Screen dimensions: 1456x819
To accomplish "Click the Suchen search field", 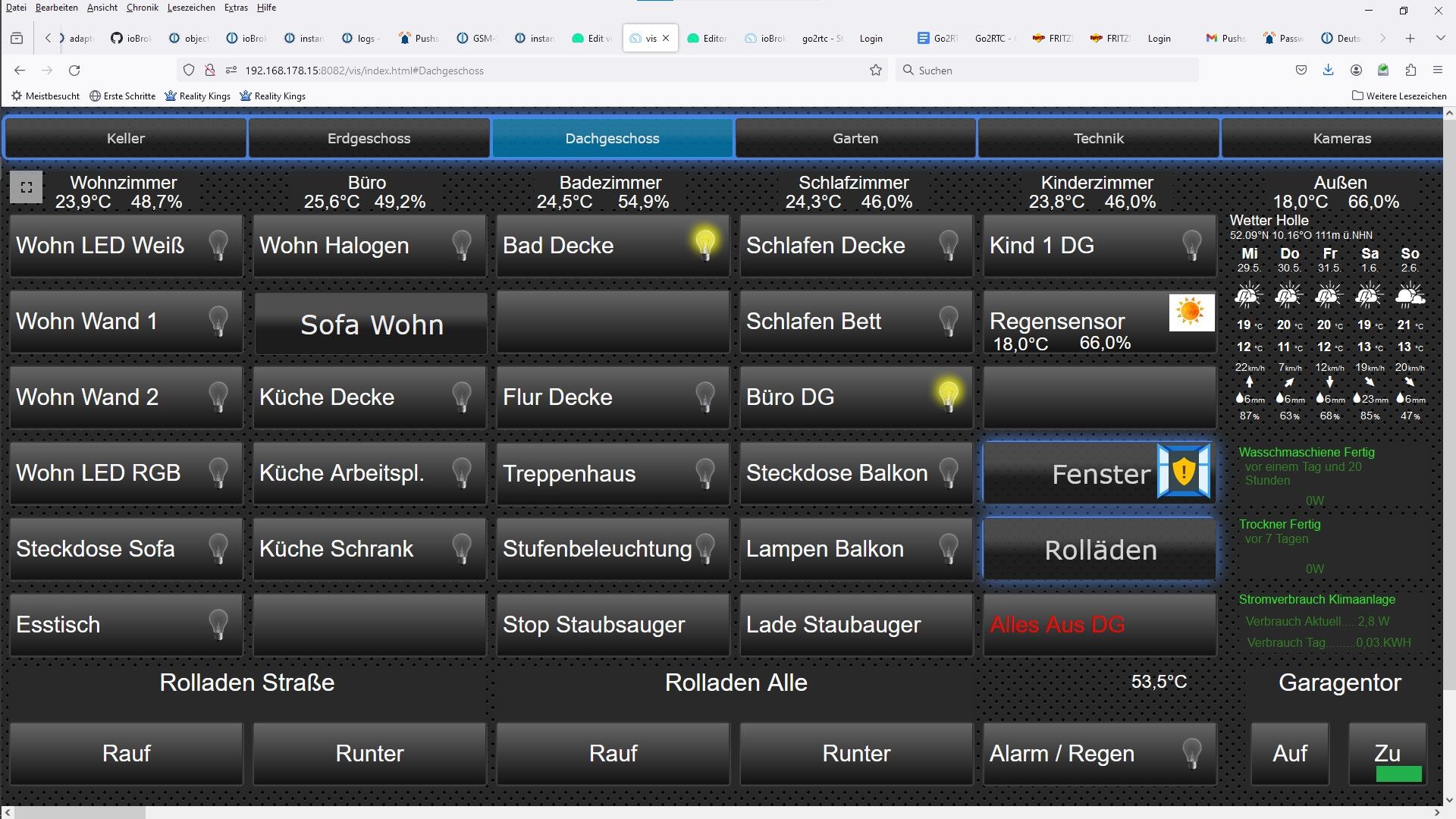I will coord(1046,71).
